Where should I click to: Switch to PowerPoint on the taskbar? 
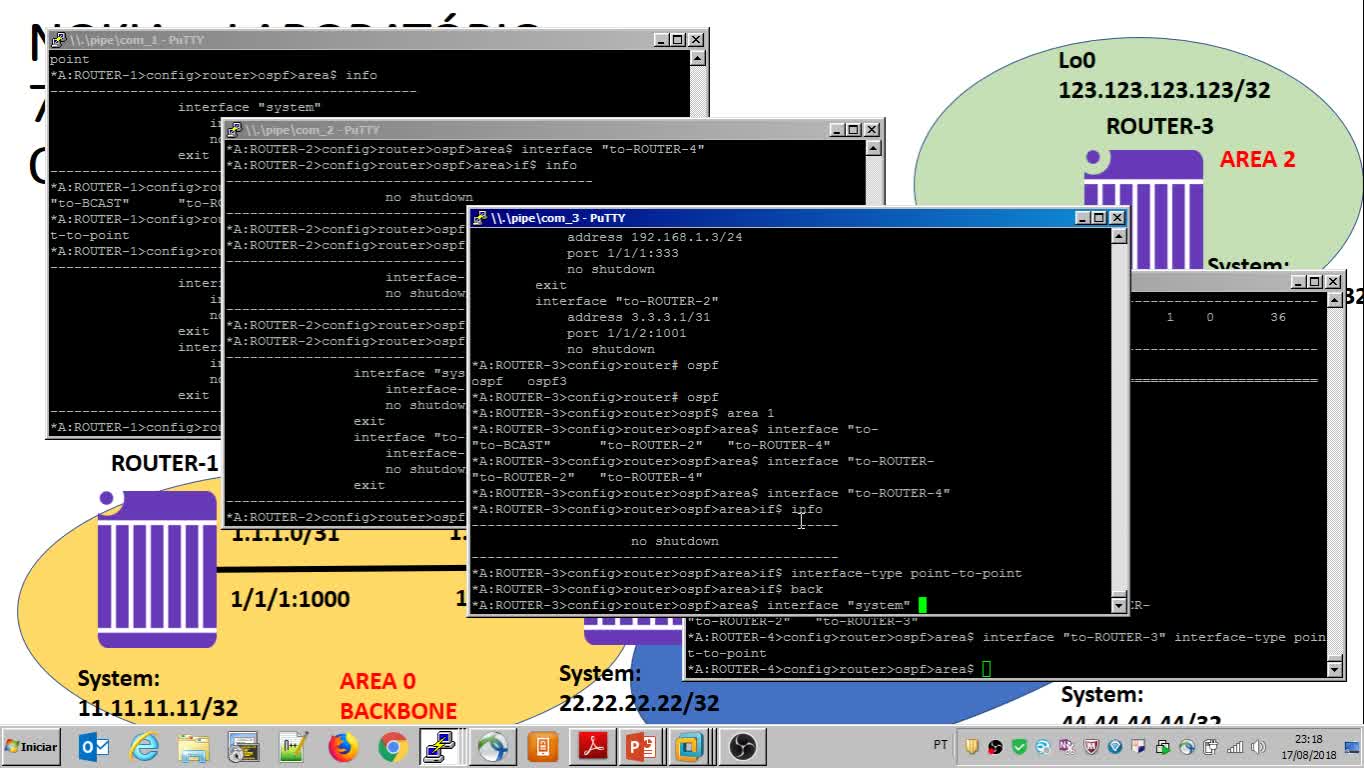pos(640,746)
